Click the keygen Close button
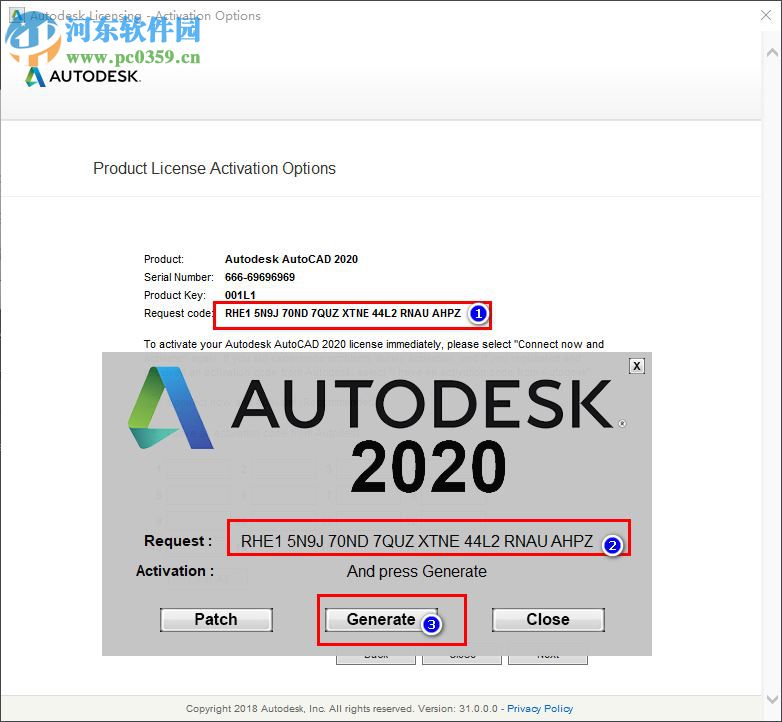Image resolution: width=782 pixels, height=722 pixels. (548, 619)
